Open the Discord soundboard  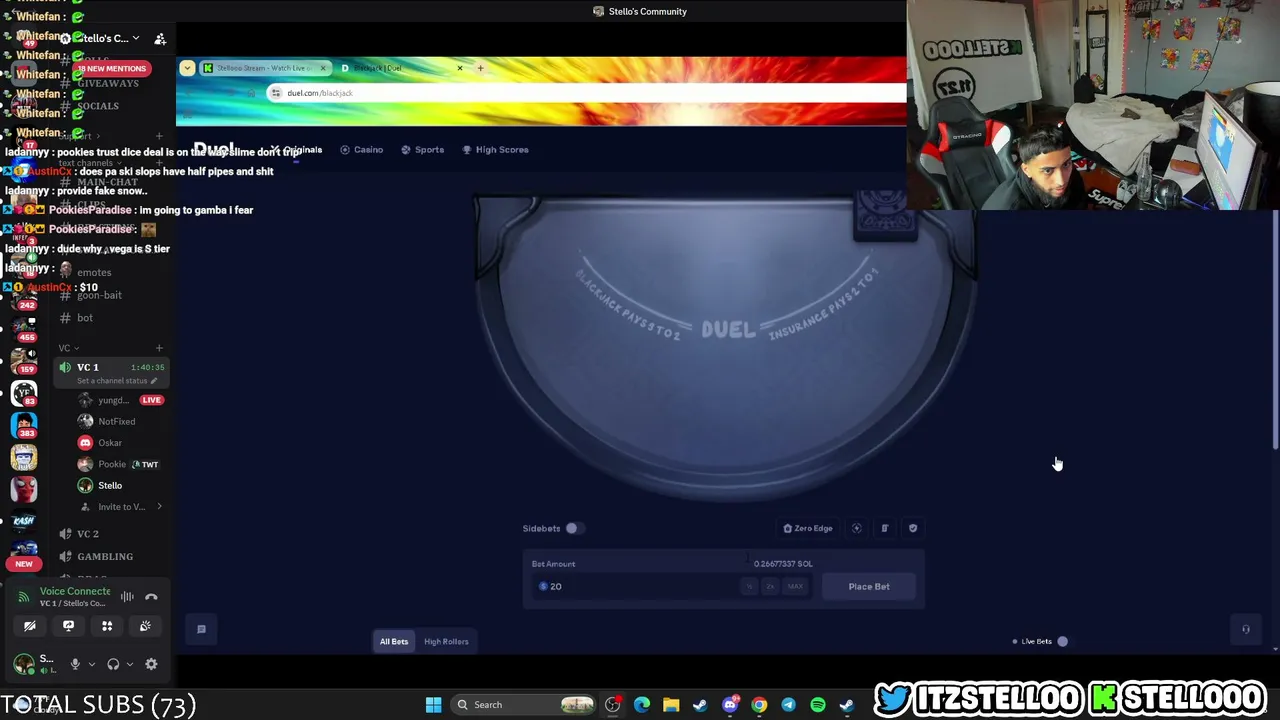pos(145,626)
